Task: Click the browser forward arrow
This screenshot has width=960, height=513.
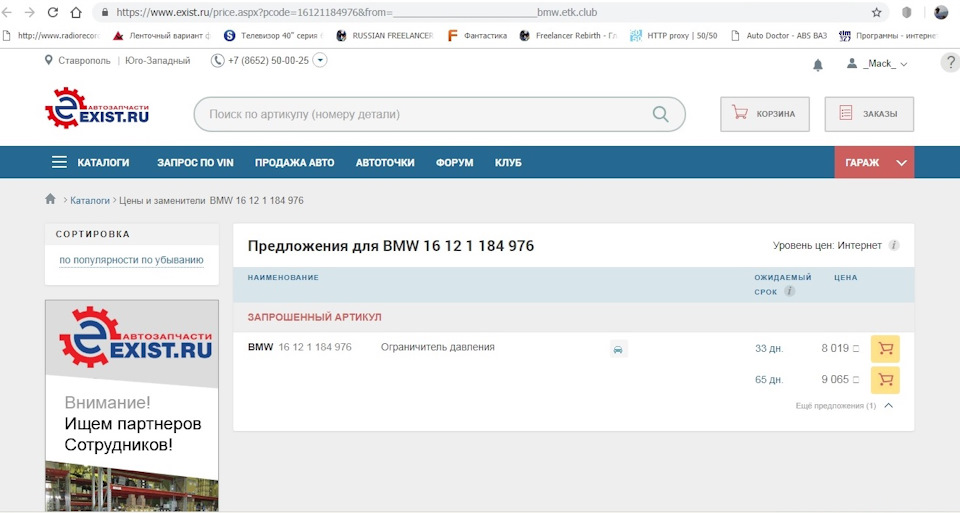Action: (29, 12)
